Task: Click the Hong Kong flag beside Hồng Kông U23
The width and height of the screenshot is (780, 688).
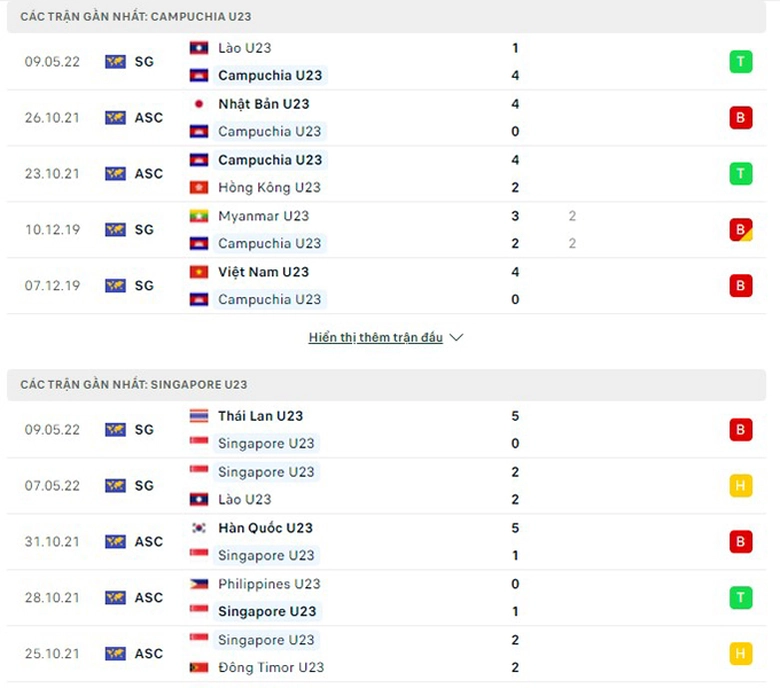Action: click(198, 187)
